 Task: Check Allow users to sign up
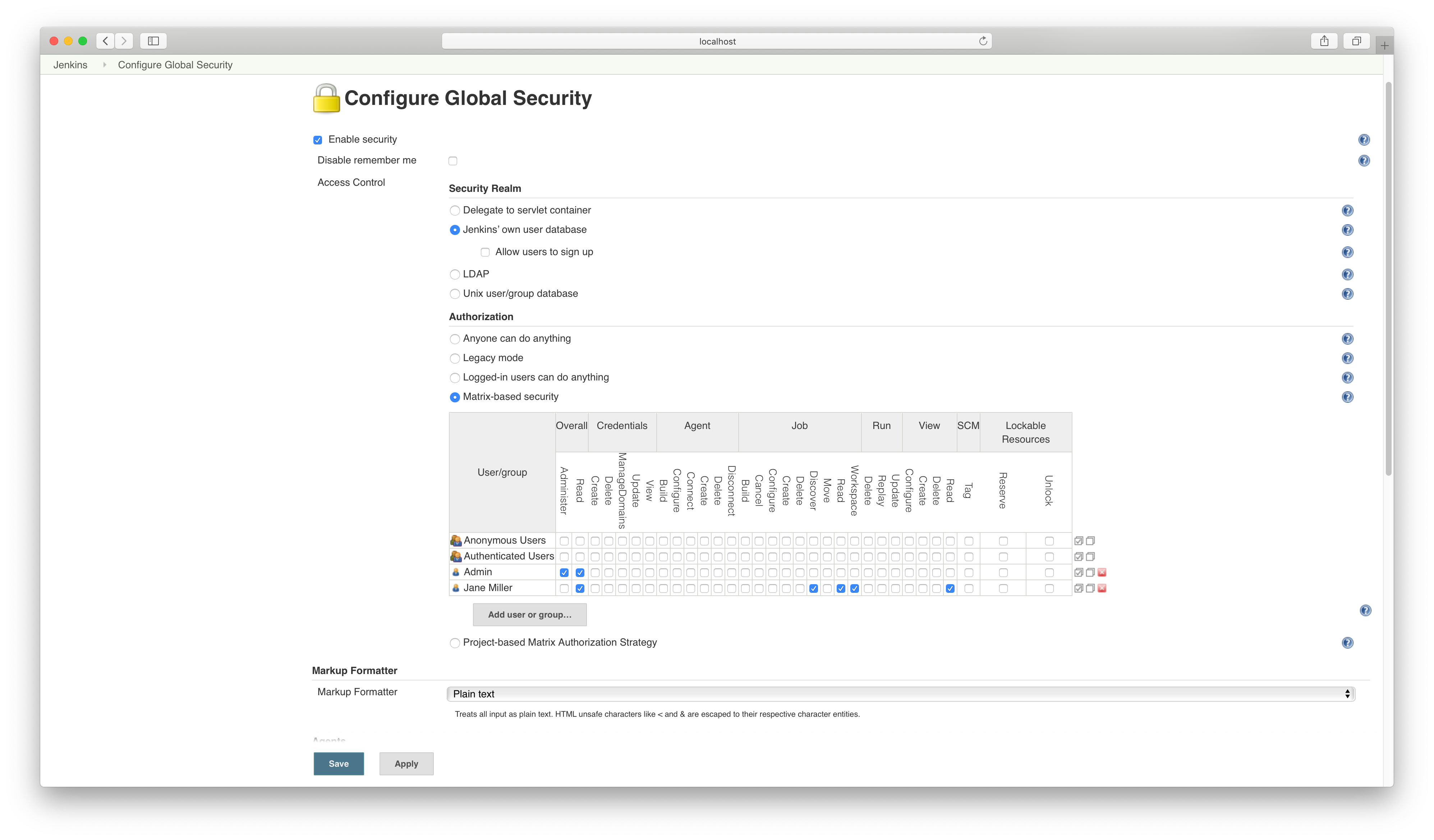point(484,252)
